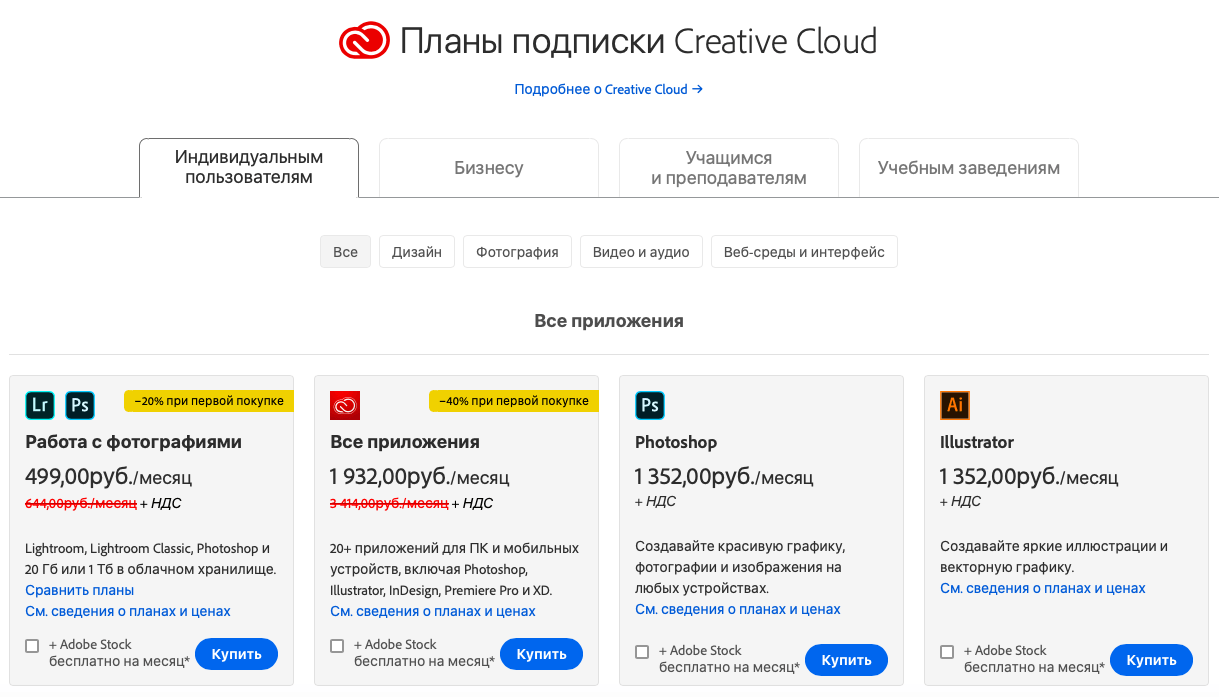The image size is (1219, 697).
Task: Buy the Работа с фотографиями plan
Action: point(236,654)
